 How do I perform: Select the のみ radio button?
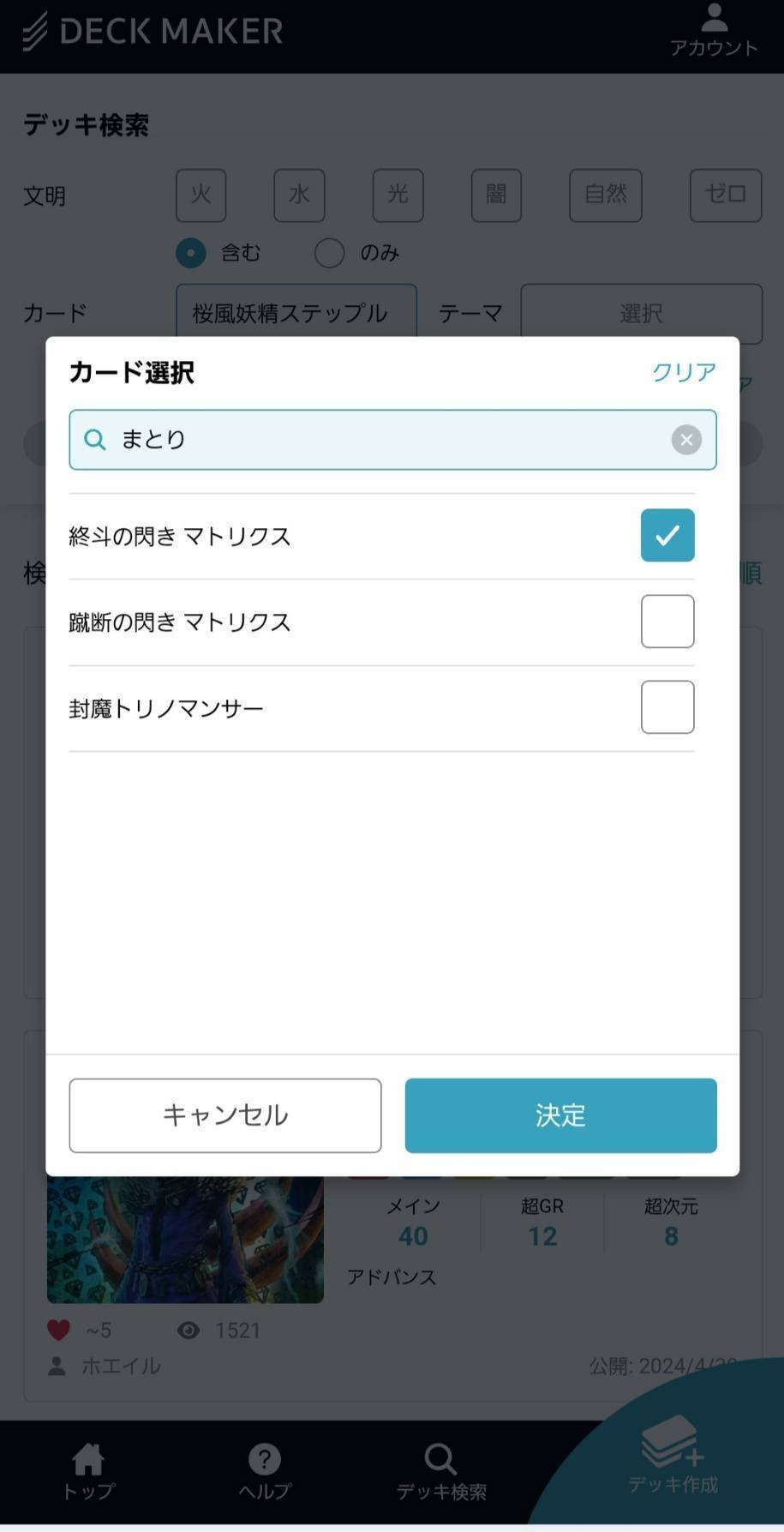coord(330,253)
